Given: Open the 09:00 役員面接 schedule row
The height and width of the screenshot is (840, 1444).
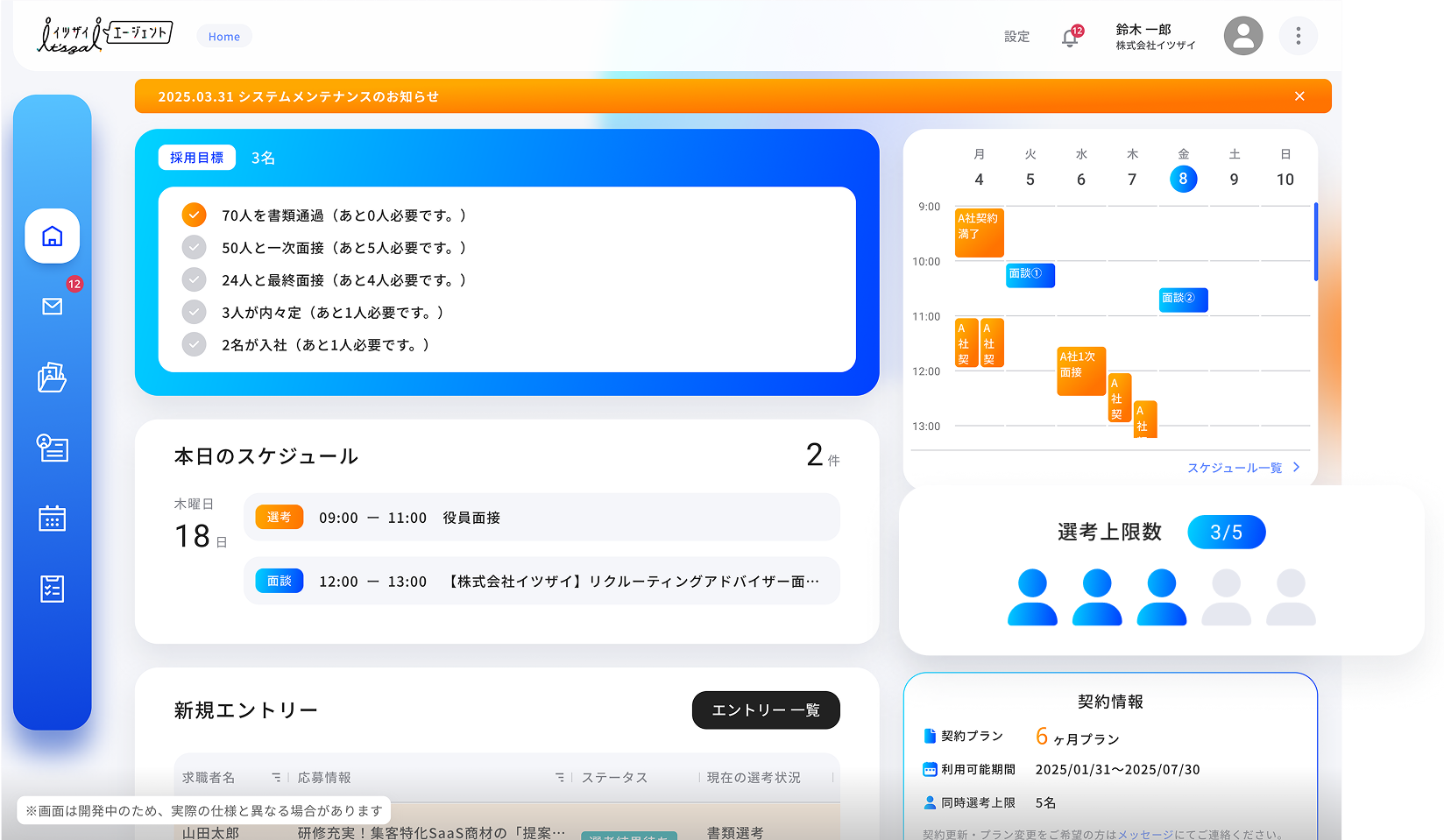Looking at the screenshot, I should click(541, 517).
